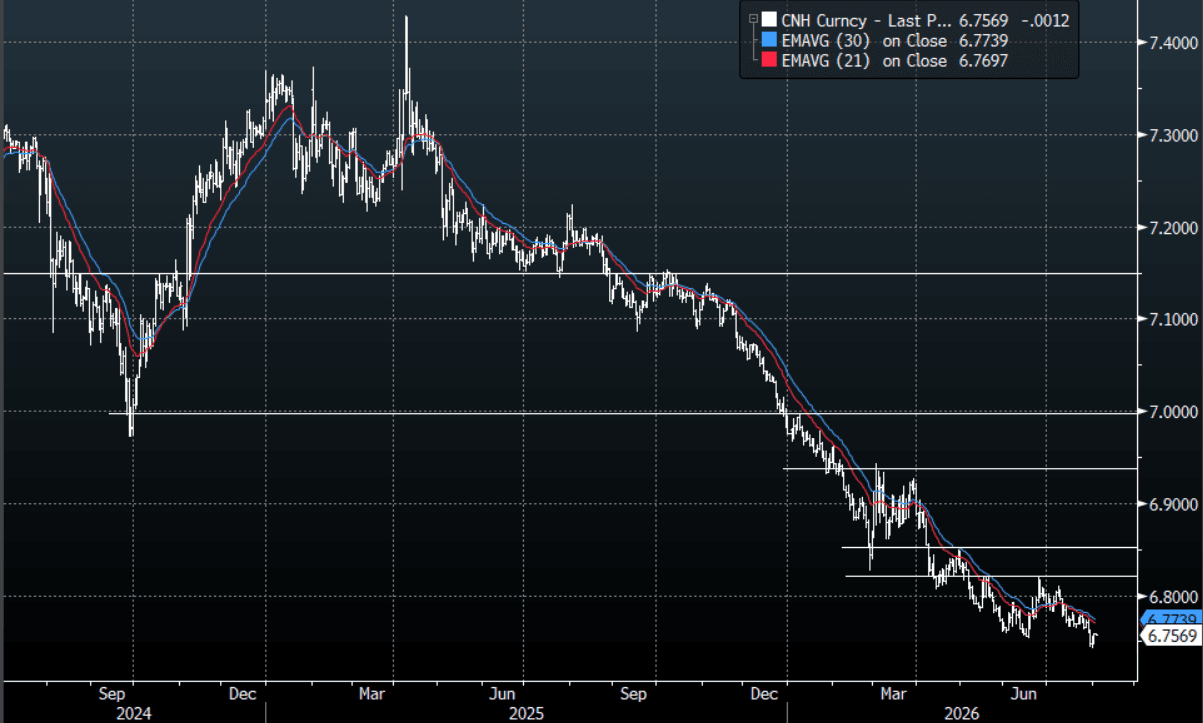Click the white CNH Curncy legend swatch
Screen dimensions: 1203x723
tap(767, 18)
